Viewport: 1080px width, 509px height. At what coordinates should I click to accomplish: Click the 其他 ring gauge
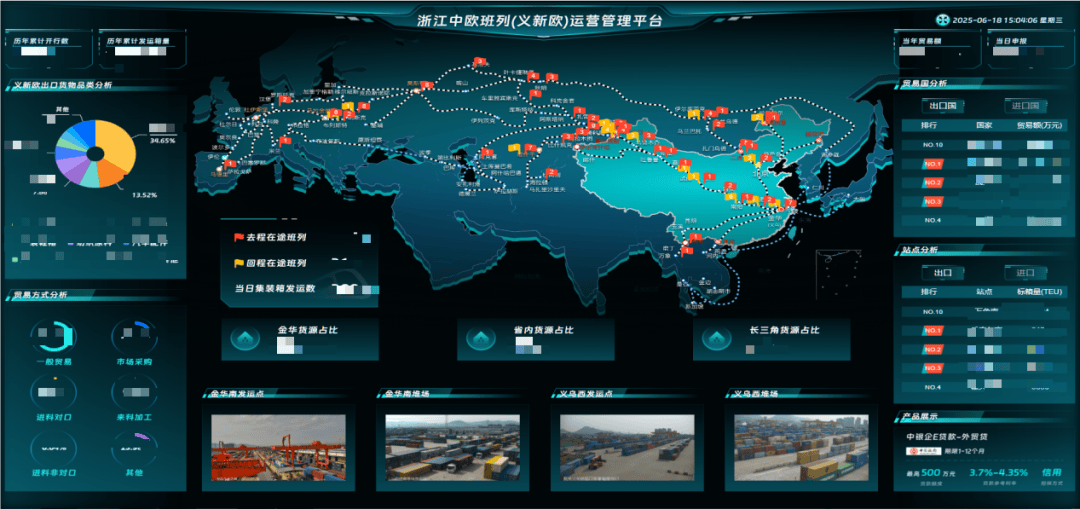click(x=132, y=447)
